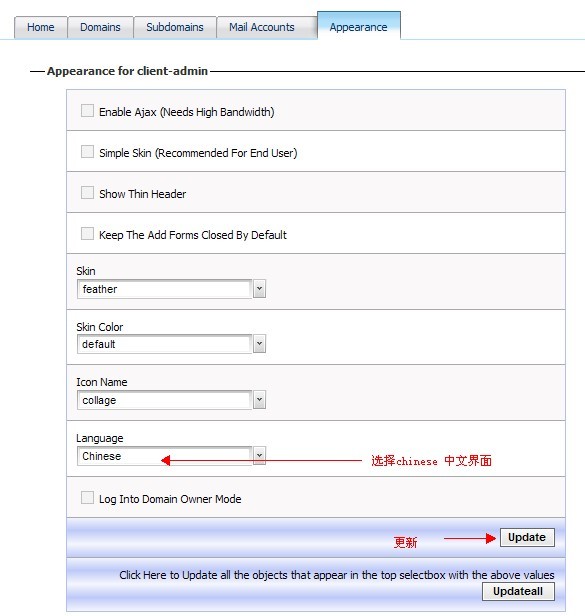The image size is (585, 616).
Task: Click the Update button
Action: (x=527, y=537)
